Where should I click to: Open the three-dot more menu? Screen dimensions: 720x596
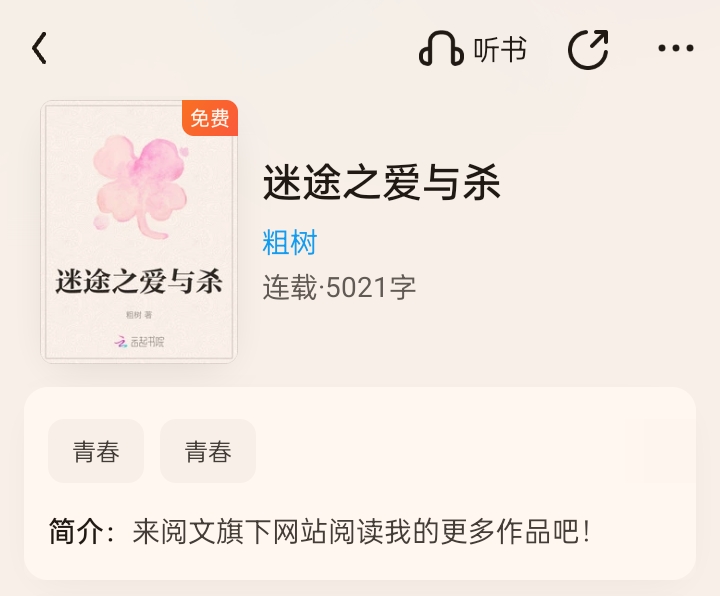[x=675, y=48]
